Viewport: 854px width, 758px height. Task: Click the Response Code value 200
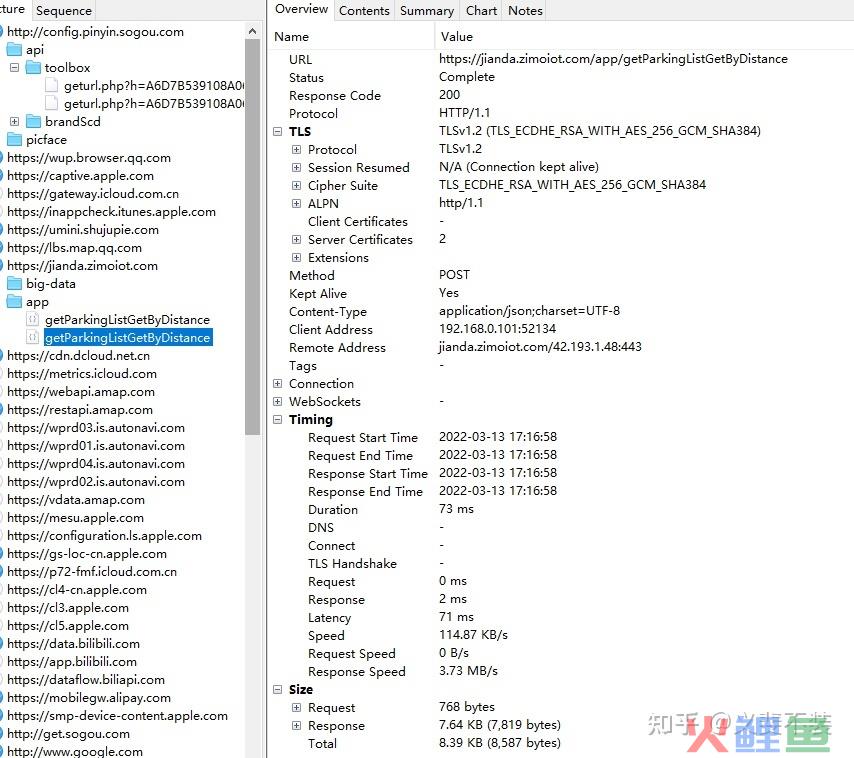point(449,95)
